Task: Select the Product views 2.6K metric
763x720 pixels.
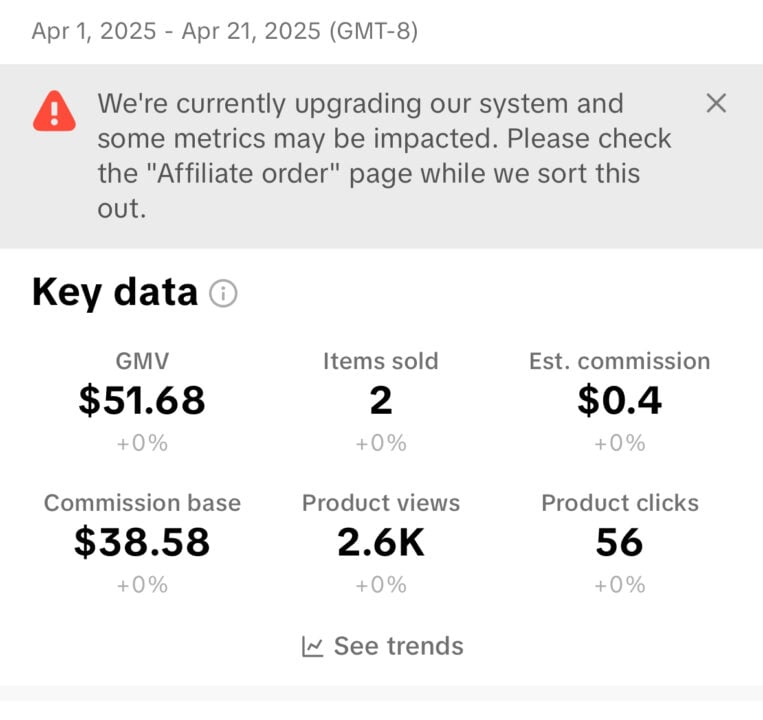Action: [381, 544]
